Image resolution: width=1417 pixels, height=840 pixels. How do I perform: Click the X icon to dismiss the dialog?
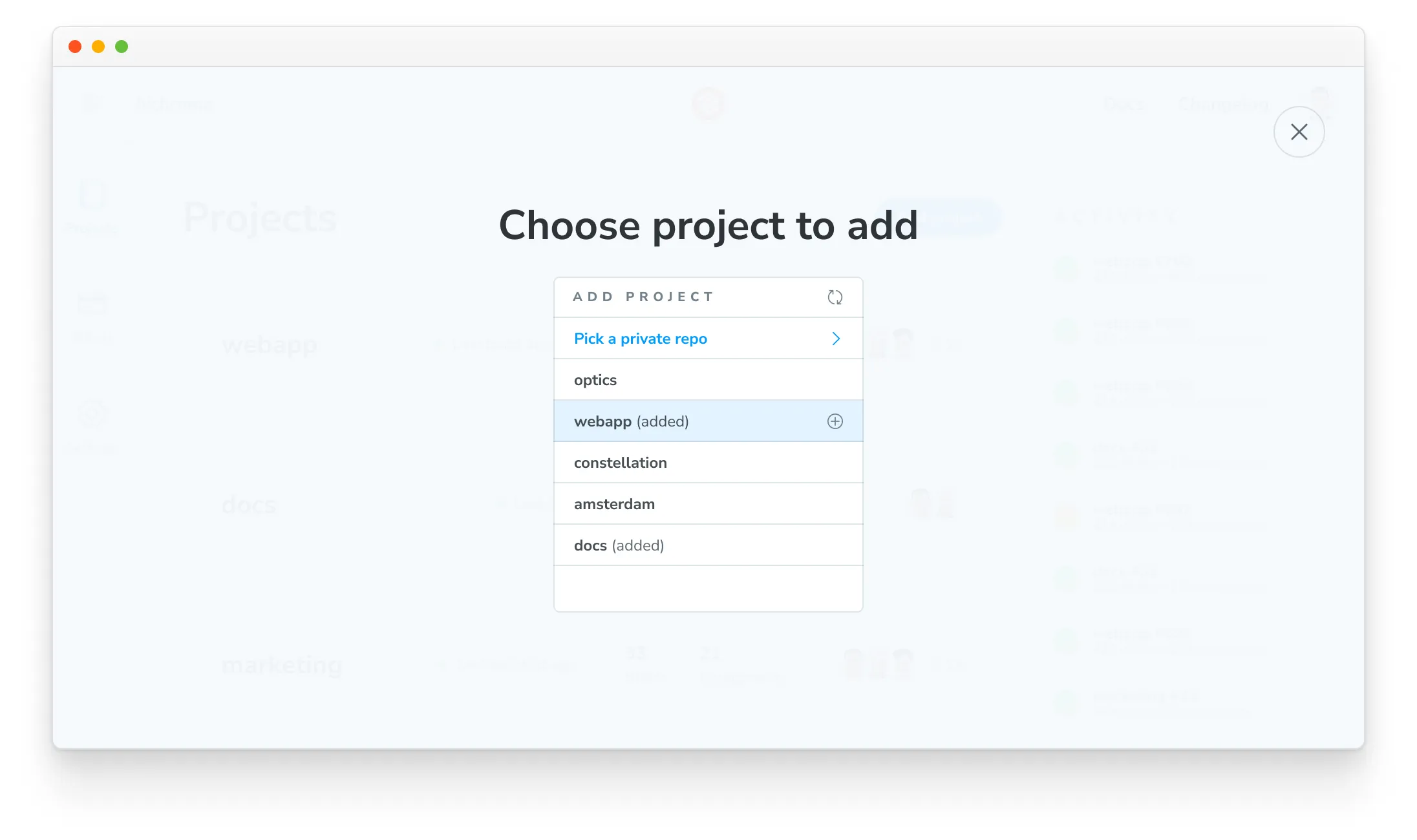[x=1299, y=132]
